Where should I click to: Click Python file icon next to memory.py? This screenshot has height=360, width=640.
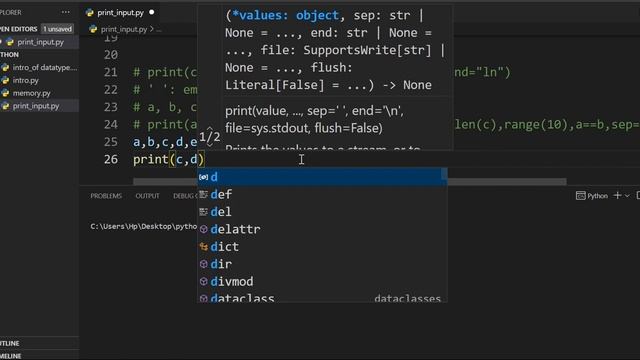[5, 93]
